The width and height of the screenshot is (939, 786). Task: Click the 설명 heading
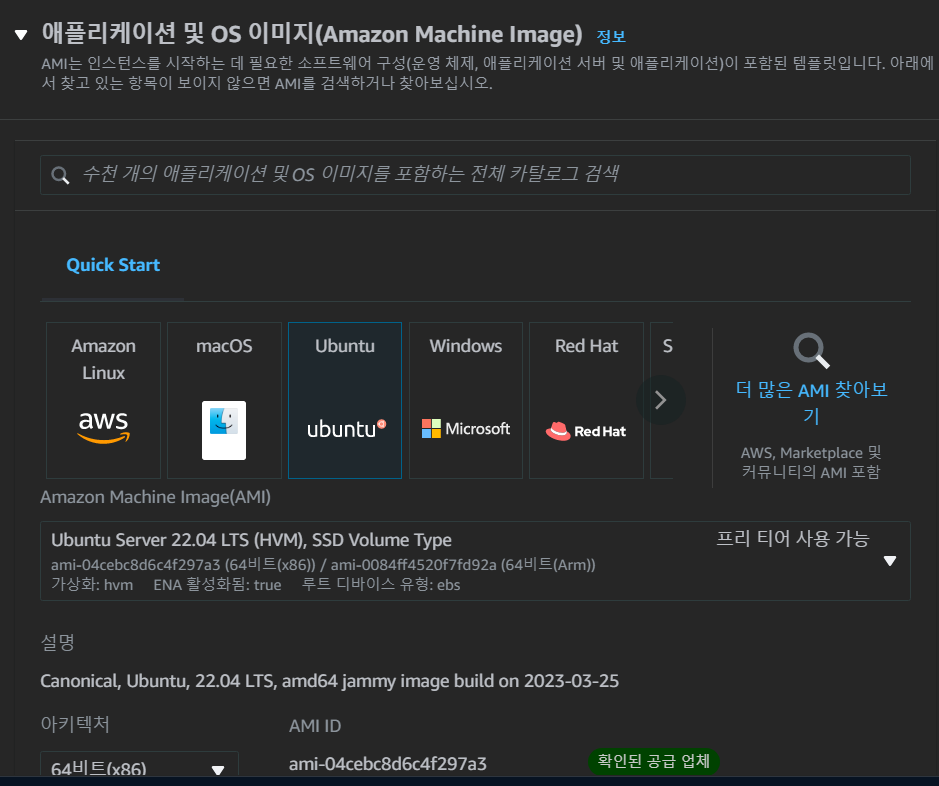(x=57, y=642)
